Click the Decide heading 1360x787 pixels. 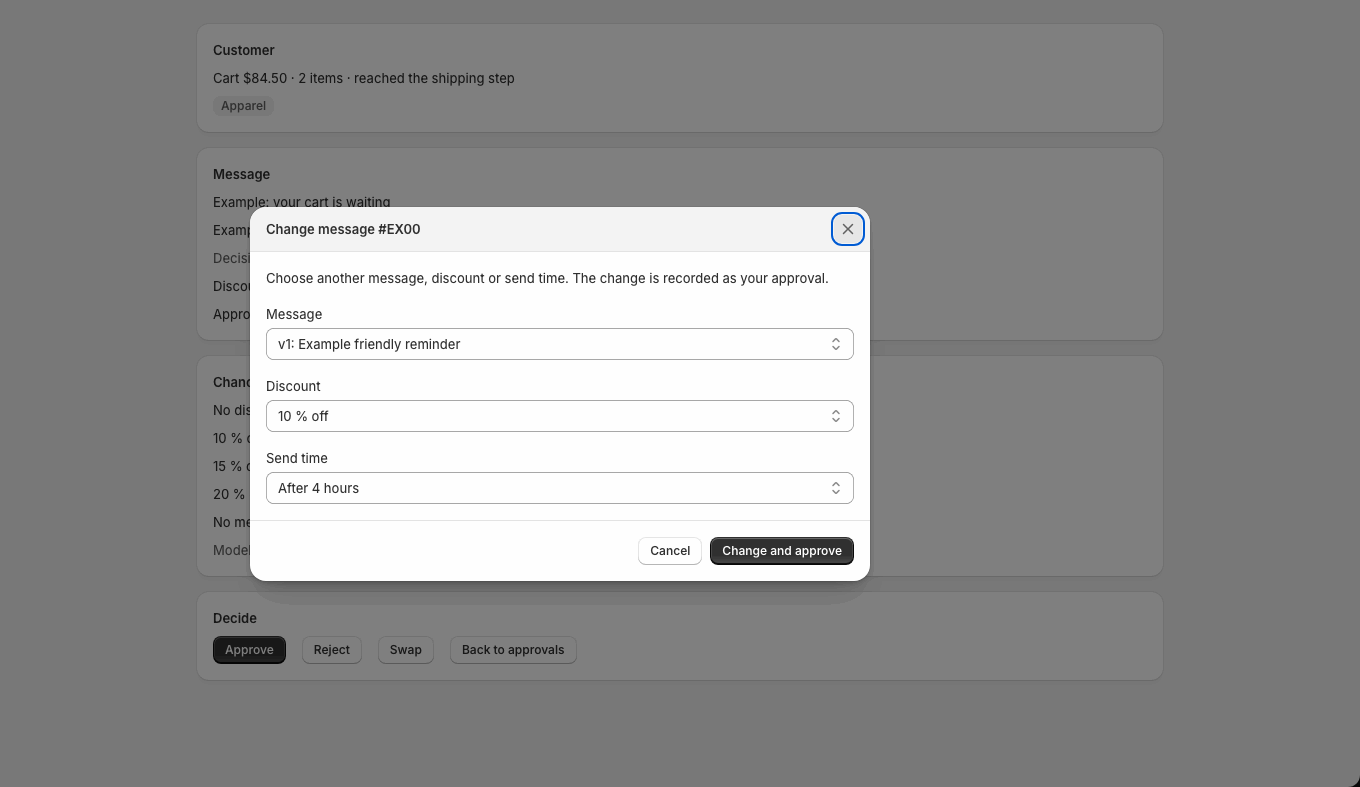click(x=235, y=618)
